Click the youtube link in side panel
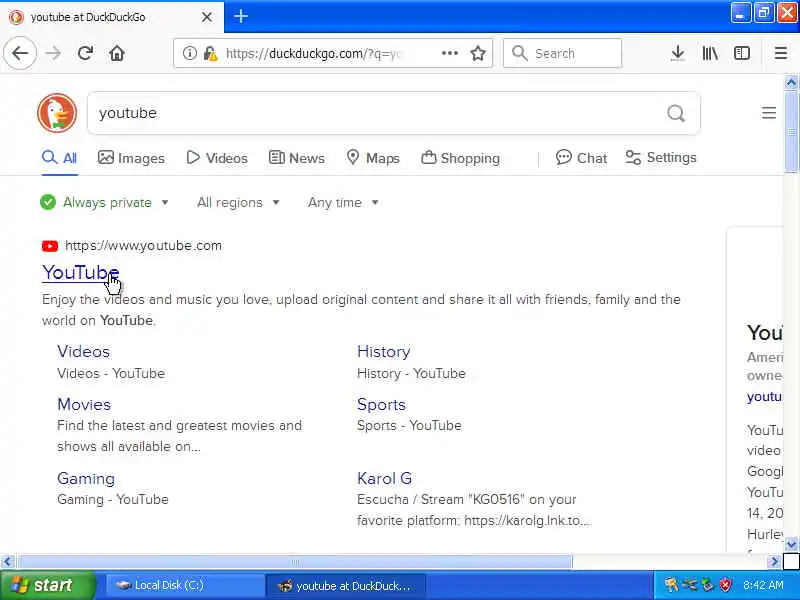This screenshot has width=800, height=600. click(x=764, y=396)
